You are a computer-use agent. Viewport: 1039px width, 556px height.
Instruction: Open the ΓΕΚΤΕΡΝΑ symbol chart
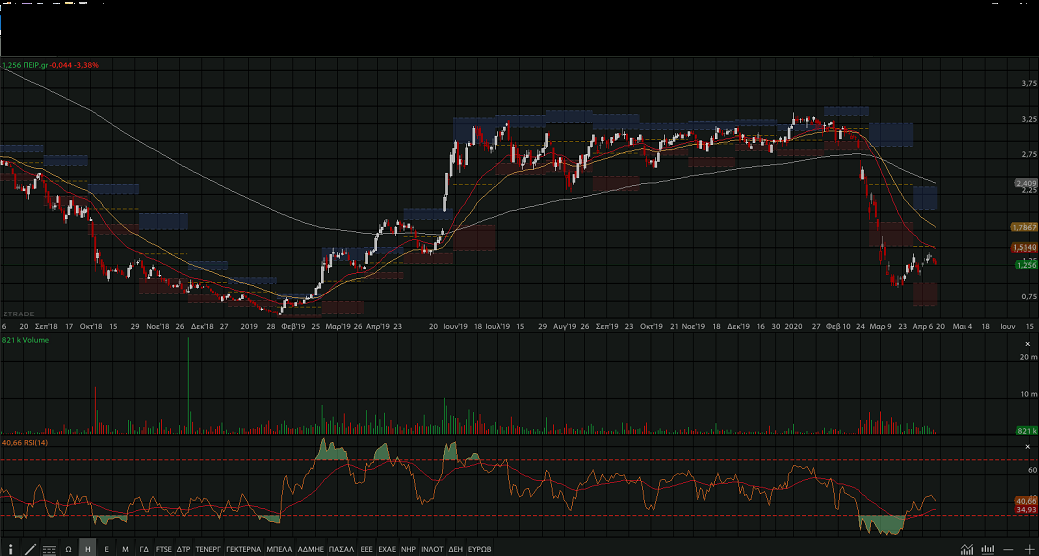(x=243, y=549)
